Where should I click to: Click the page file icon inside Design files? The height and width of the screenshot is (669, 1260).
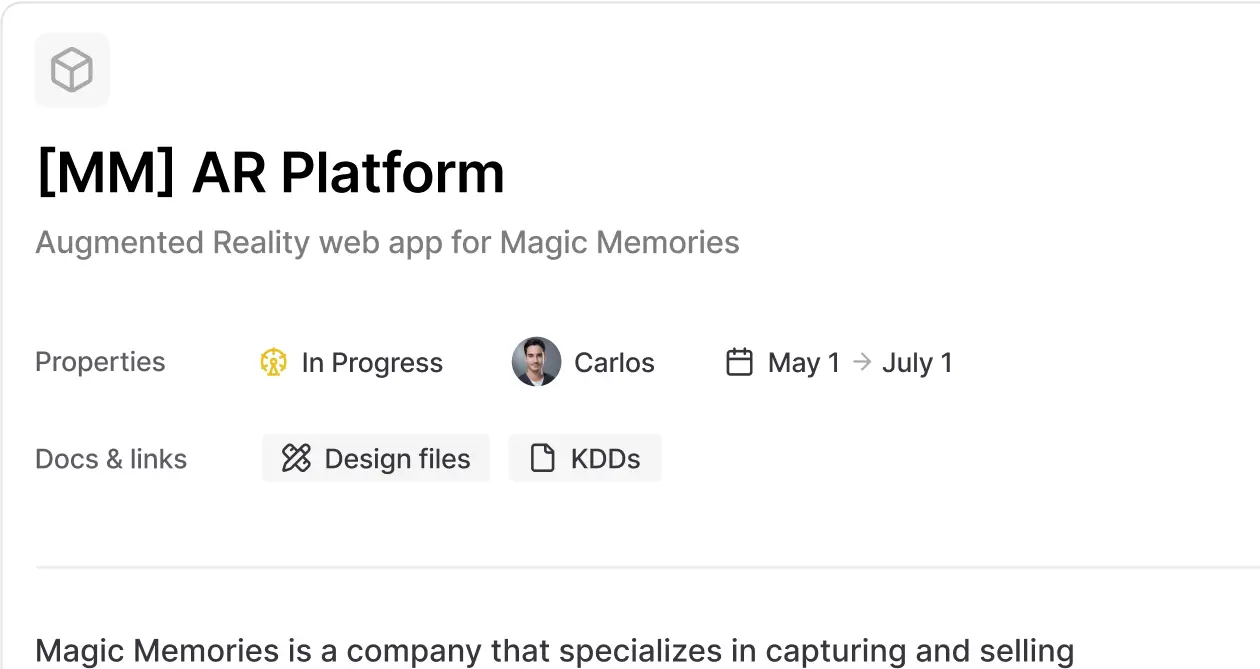[296, 458]
